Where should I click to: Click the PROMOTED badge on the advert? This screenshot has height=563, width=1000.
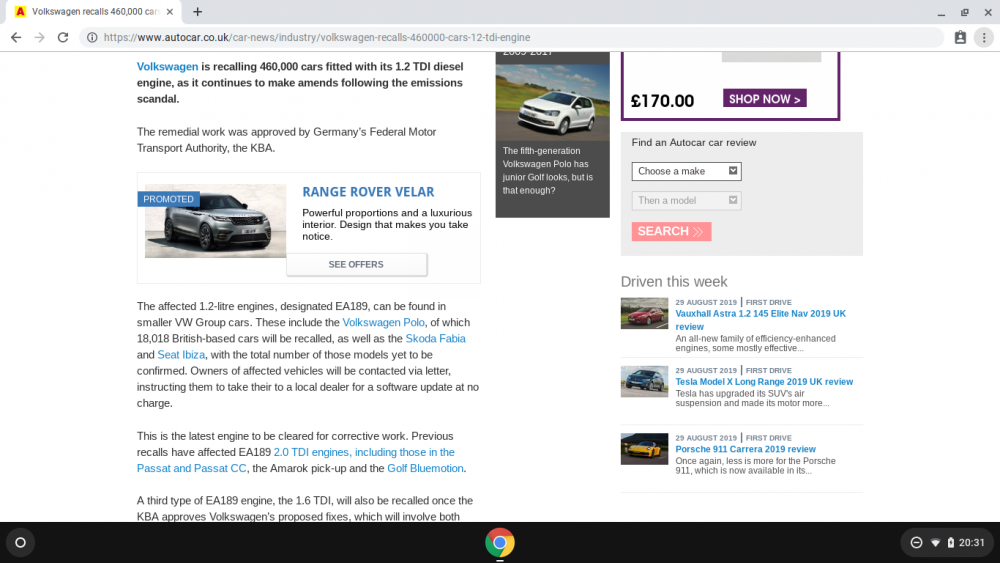(168, 199)
